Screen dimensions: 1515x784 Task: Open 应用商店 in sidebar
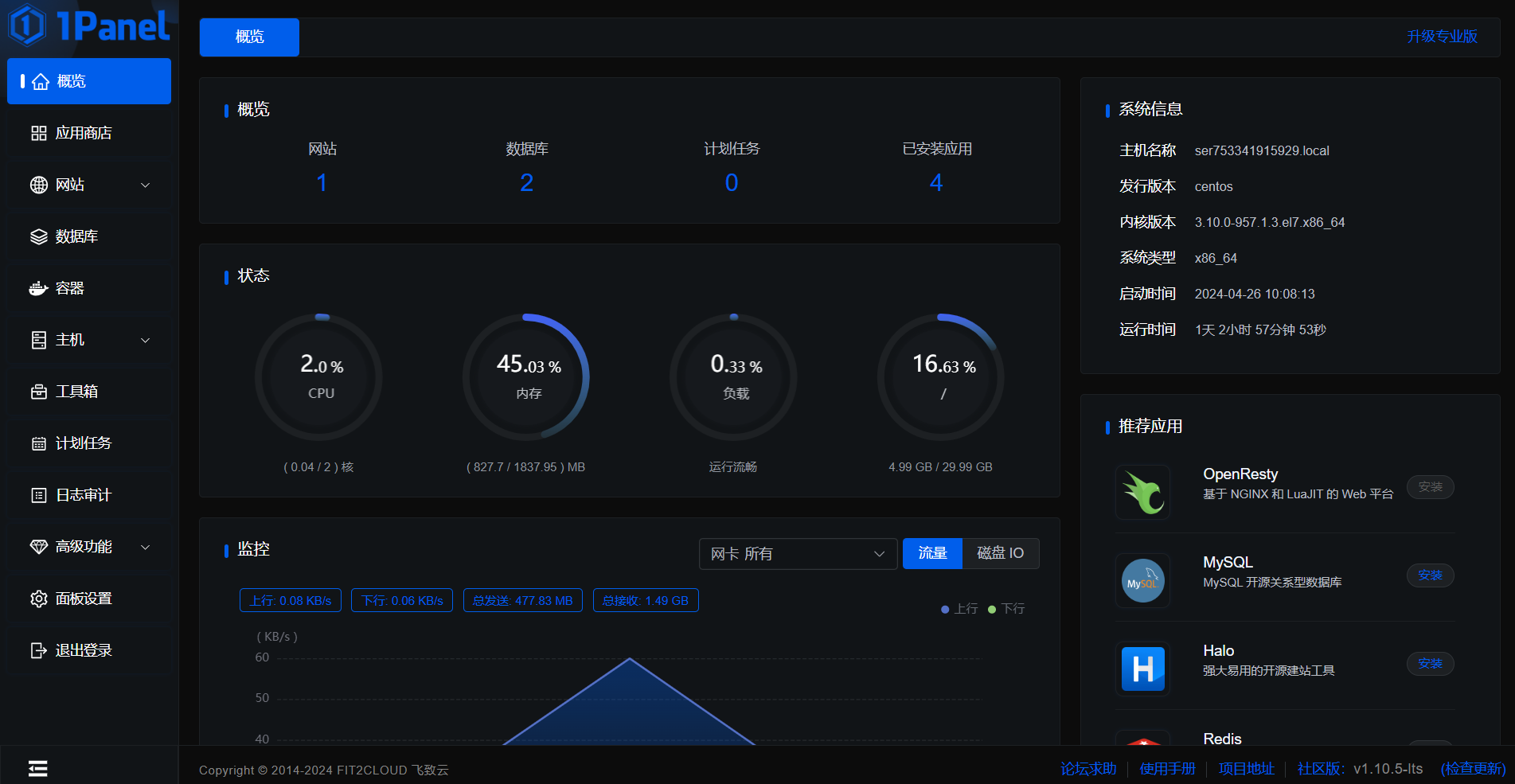point(89,133)
